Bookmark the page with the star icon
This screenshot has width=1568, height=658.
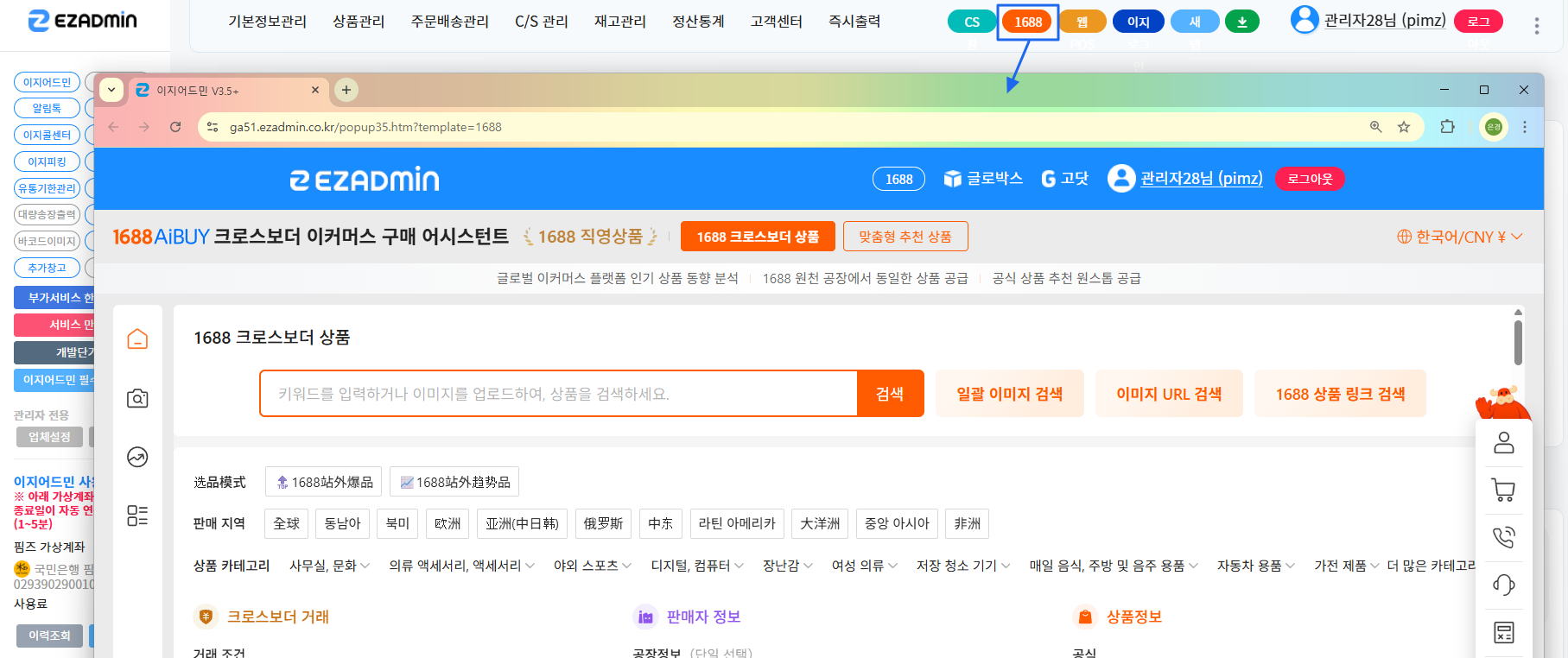(x=1404, y=127)
